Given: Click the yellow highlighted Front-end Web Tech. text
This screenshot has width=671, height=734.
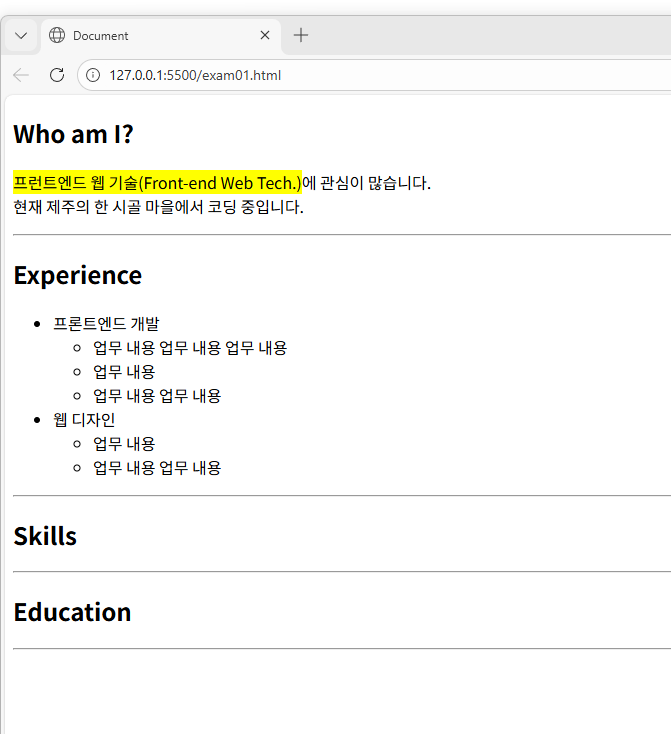Looking at the screenshot, I should click(x=157, y=183).
